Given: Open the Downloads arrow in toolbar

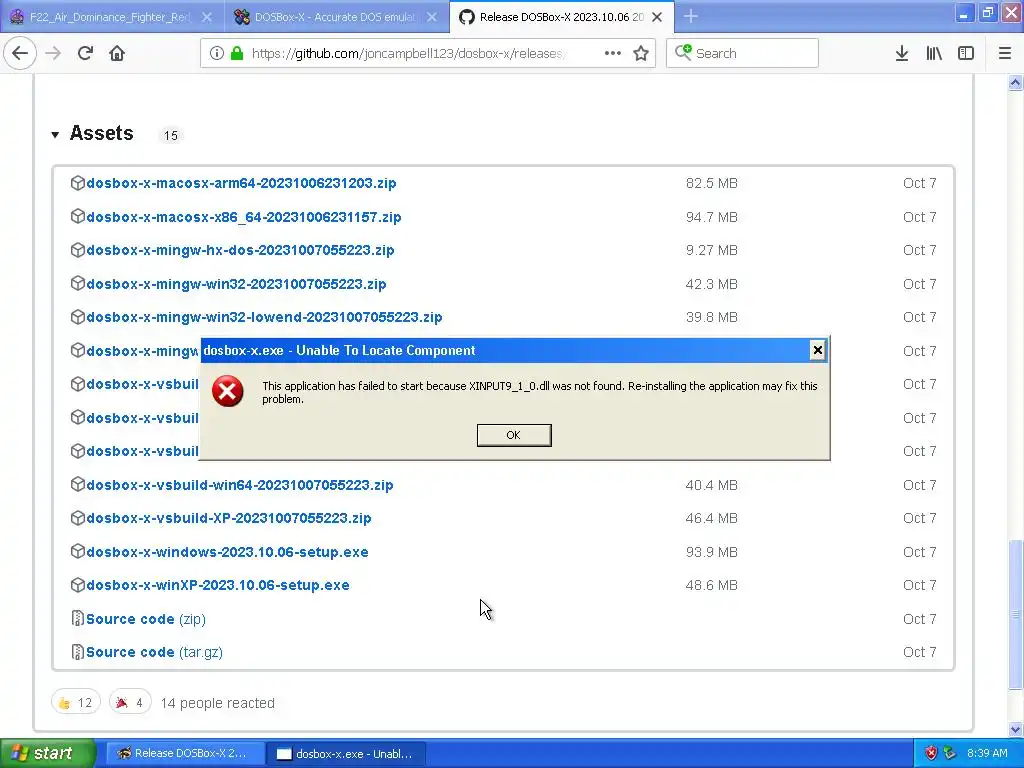Looking at the screenshot, I should (902, 54).
